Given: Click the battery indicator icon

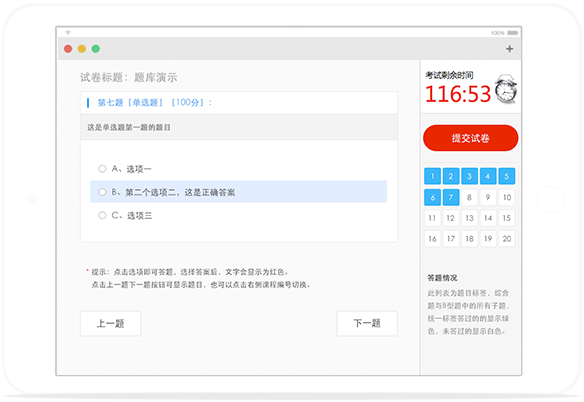Looking at the screenshot, I should coord(513,33).
